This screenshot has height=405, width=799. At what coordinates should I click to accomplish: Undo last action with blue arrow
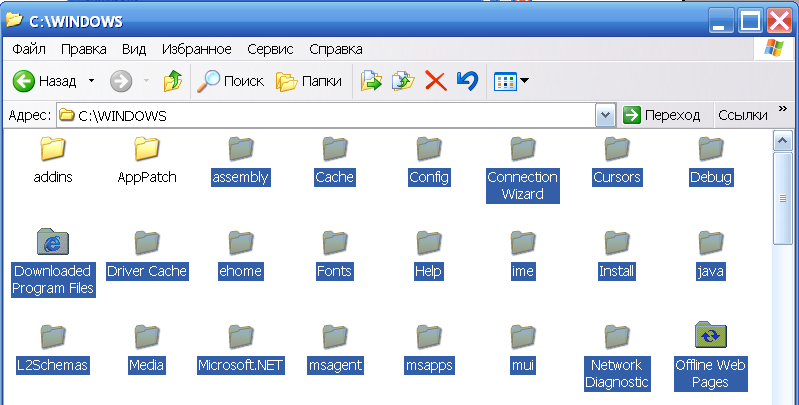467,81
